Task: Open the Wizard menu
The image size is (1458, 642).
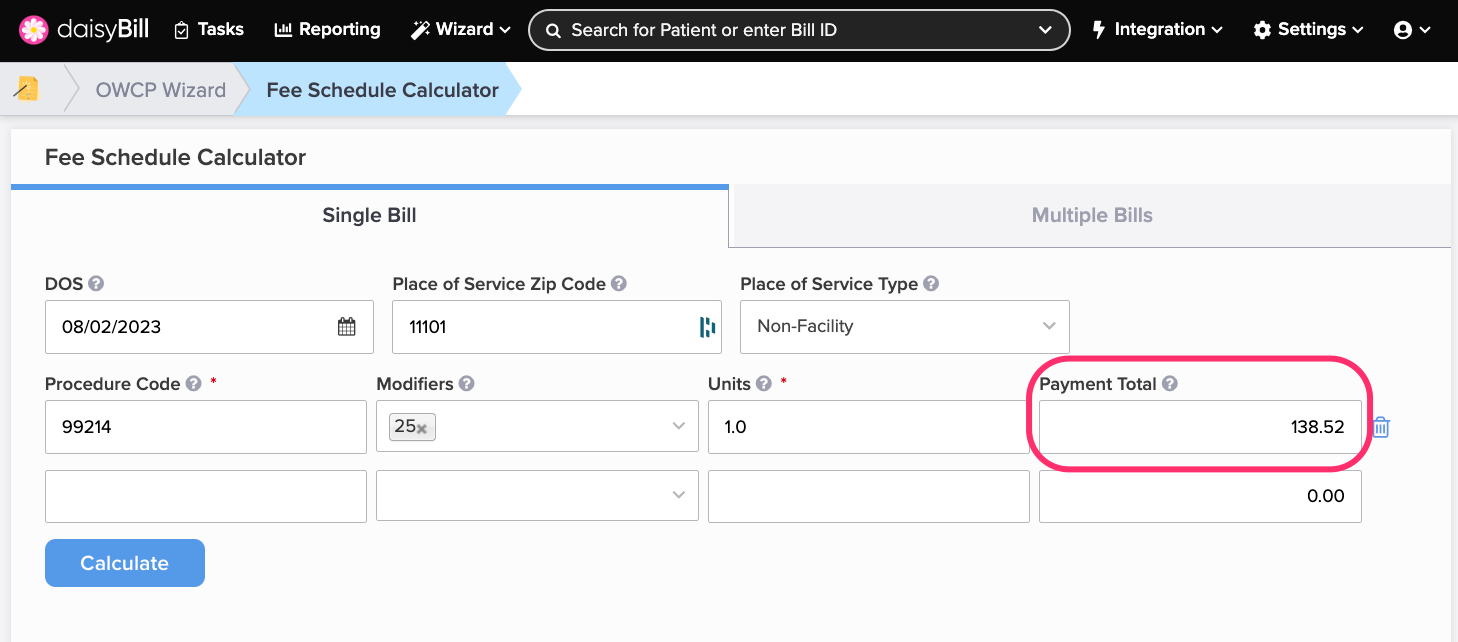Action: (461, 30)
